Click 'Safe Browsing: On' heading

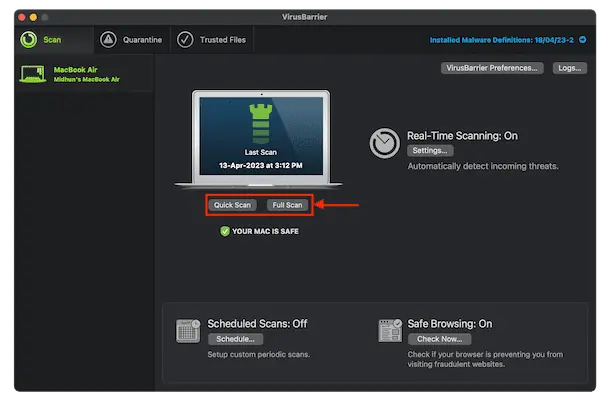tap(450, 324)
